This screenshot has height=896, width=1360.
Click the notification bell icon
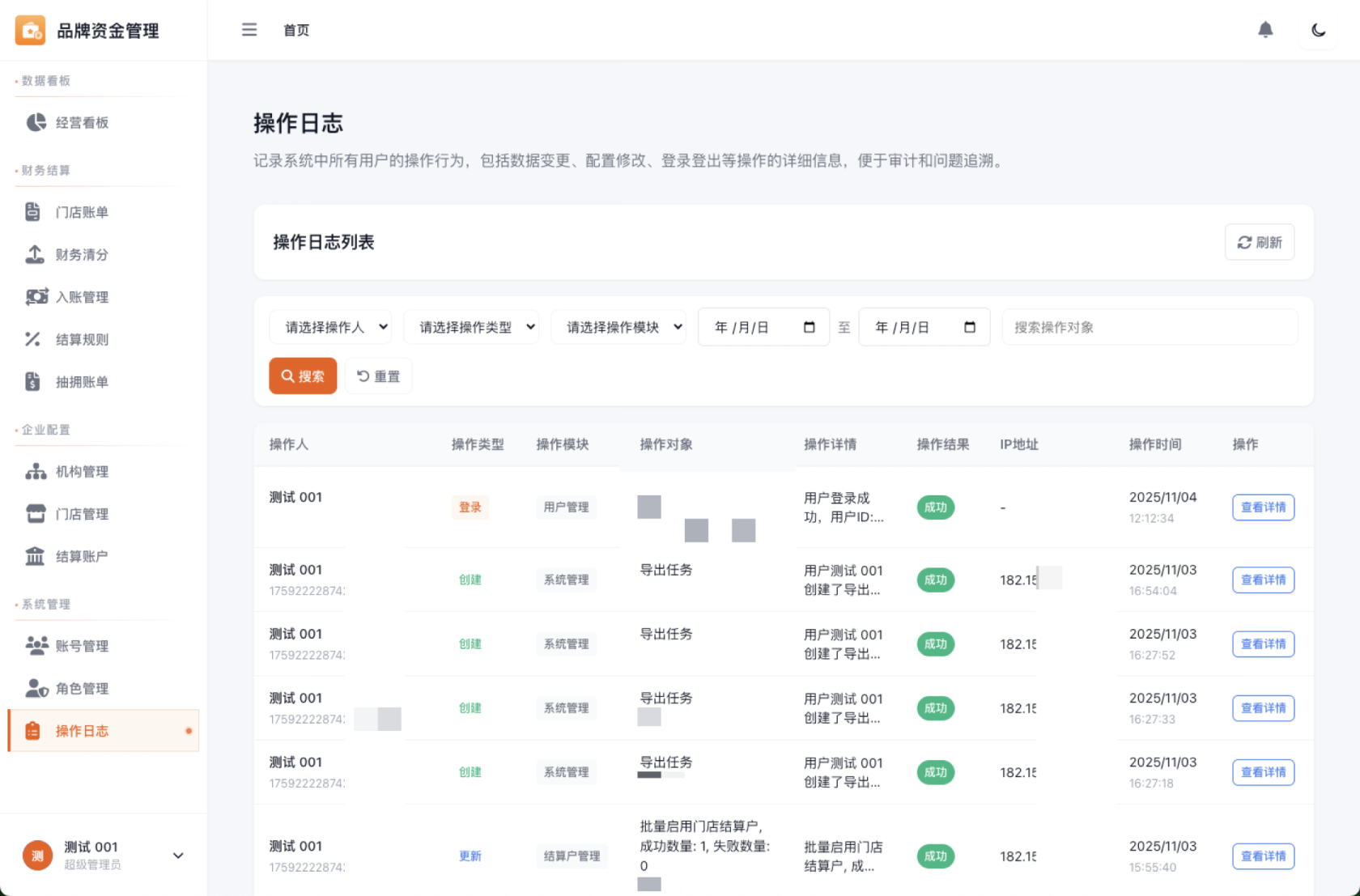click(1265, 30)
